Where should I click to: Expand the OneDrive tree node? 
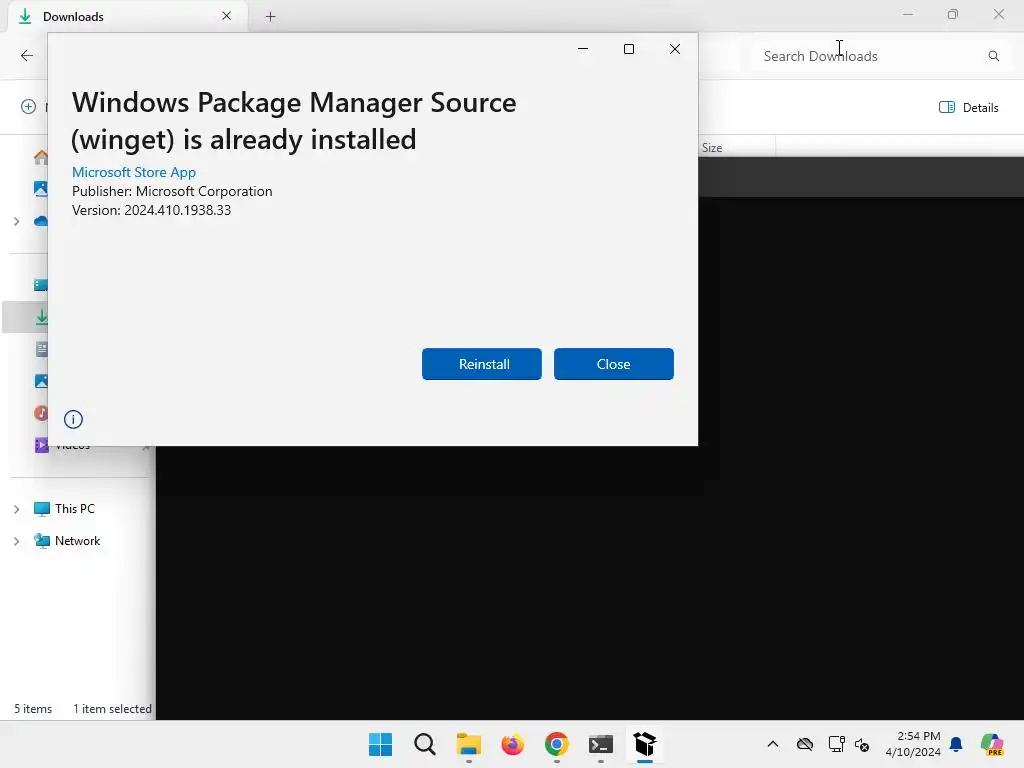pos(16,221)
